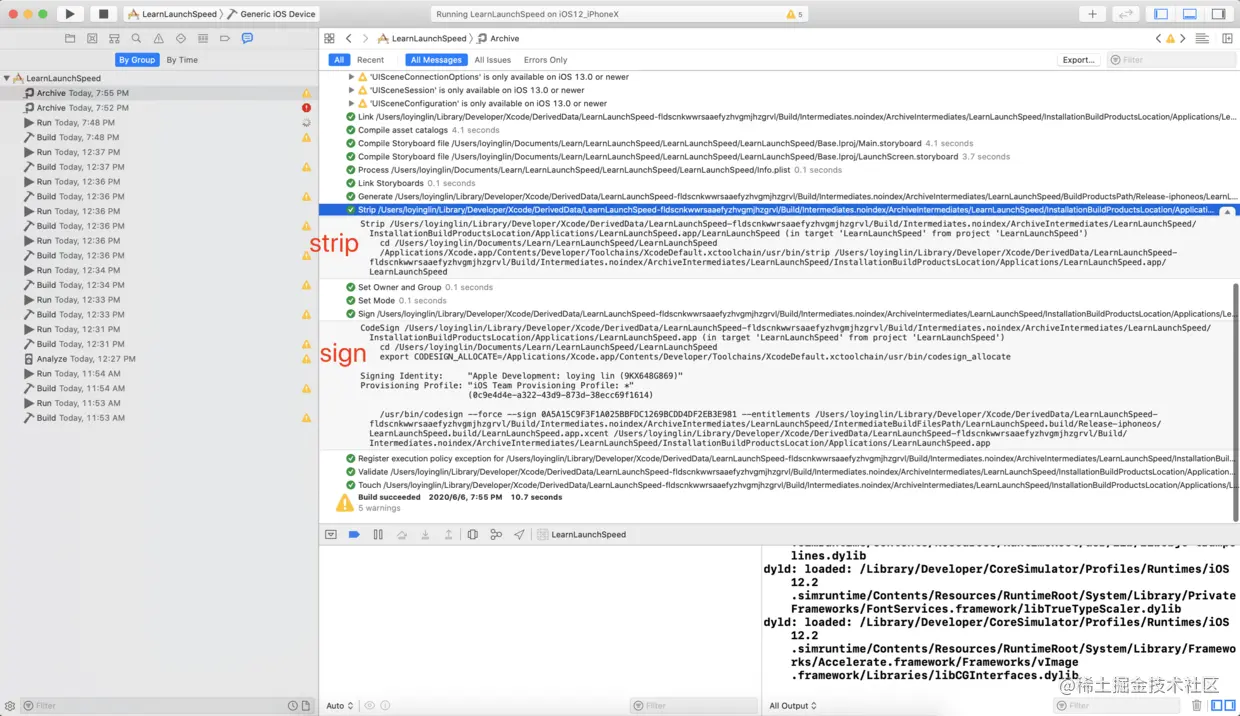Toggle the console pane button

pyautogui.click(x=1230, y=706)
